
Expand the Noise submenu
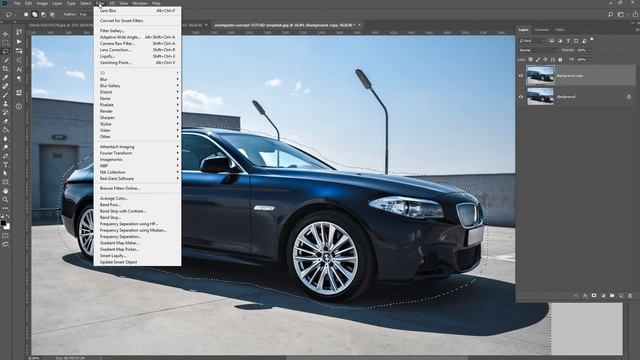tap(138, 98)
